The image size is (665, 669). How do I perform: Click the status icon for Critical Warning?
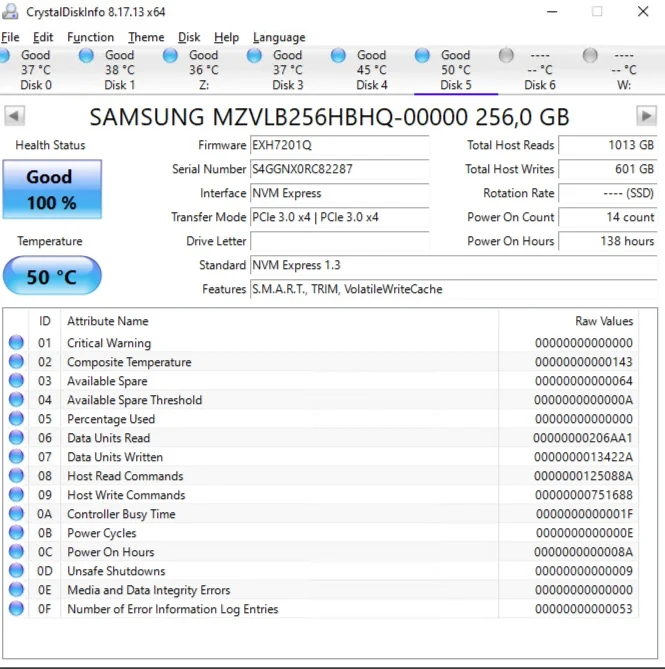[x=16, y=343]
